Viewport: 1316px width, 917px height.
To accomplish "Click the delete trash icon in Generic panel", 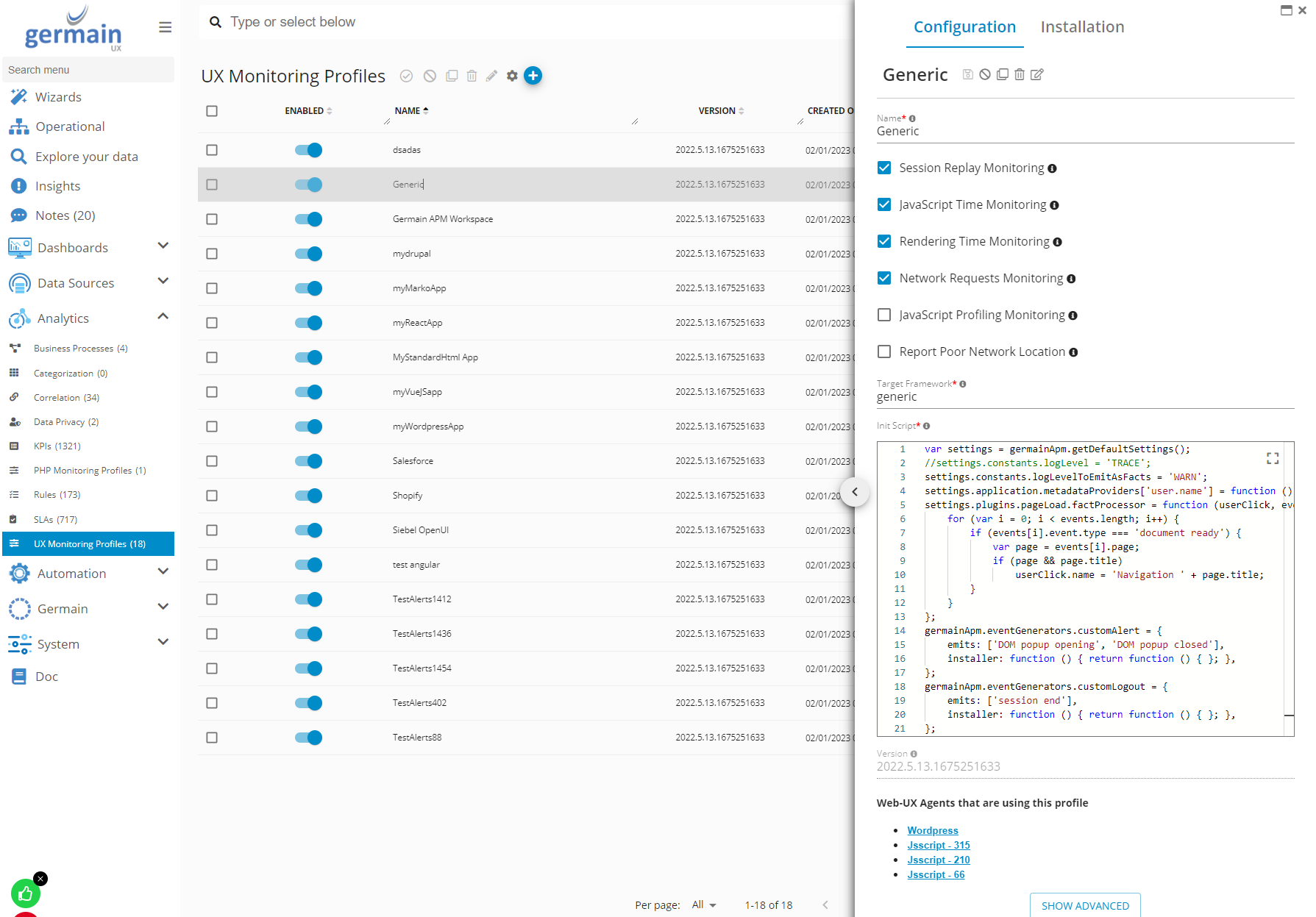I will coord(1020,74).
